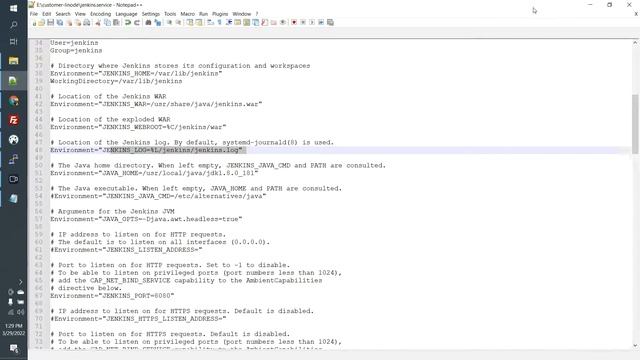Click the Replace toolbar icon
Screen dimensions: 640x360
[157, 23]
